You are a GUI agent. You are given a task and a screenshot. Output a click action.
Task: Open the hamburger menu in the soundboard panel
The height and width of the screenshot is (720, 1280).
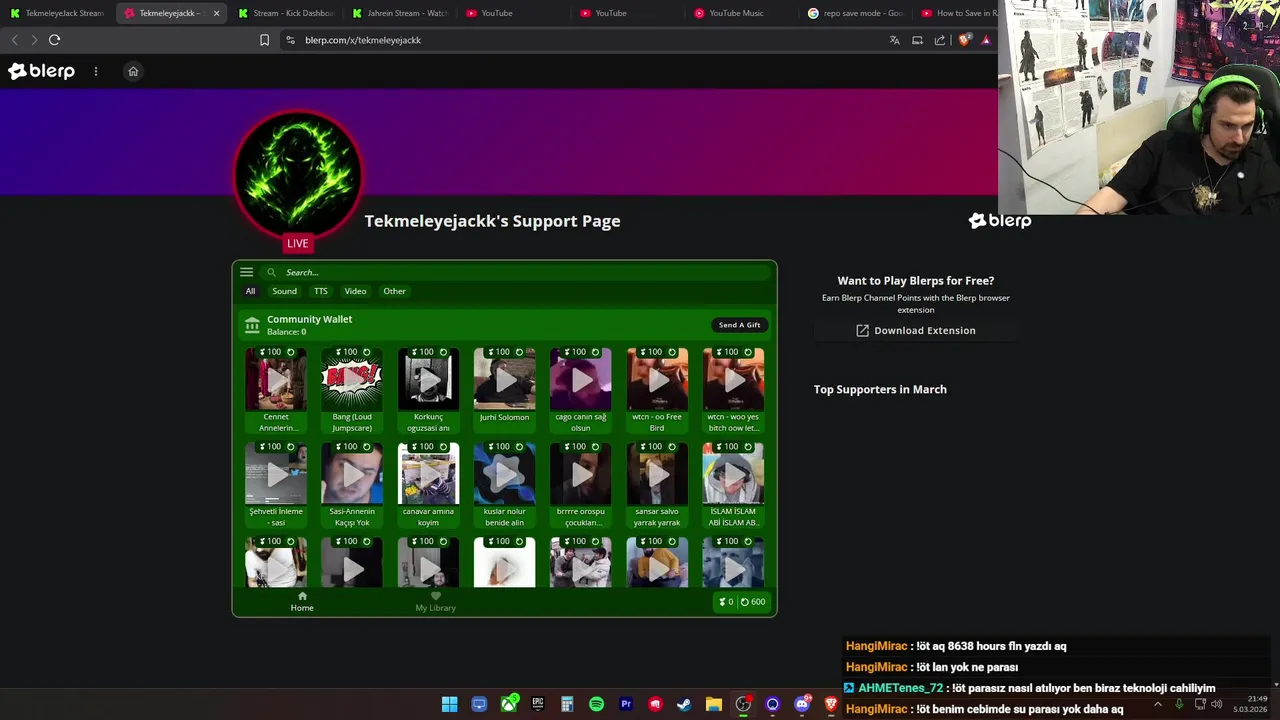pyautogui.click(x=246, y=272)
